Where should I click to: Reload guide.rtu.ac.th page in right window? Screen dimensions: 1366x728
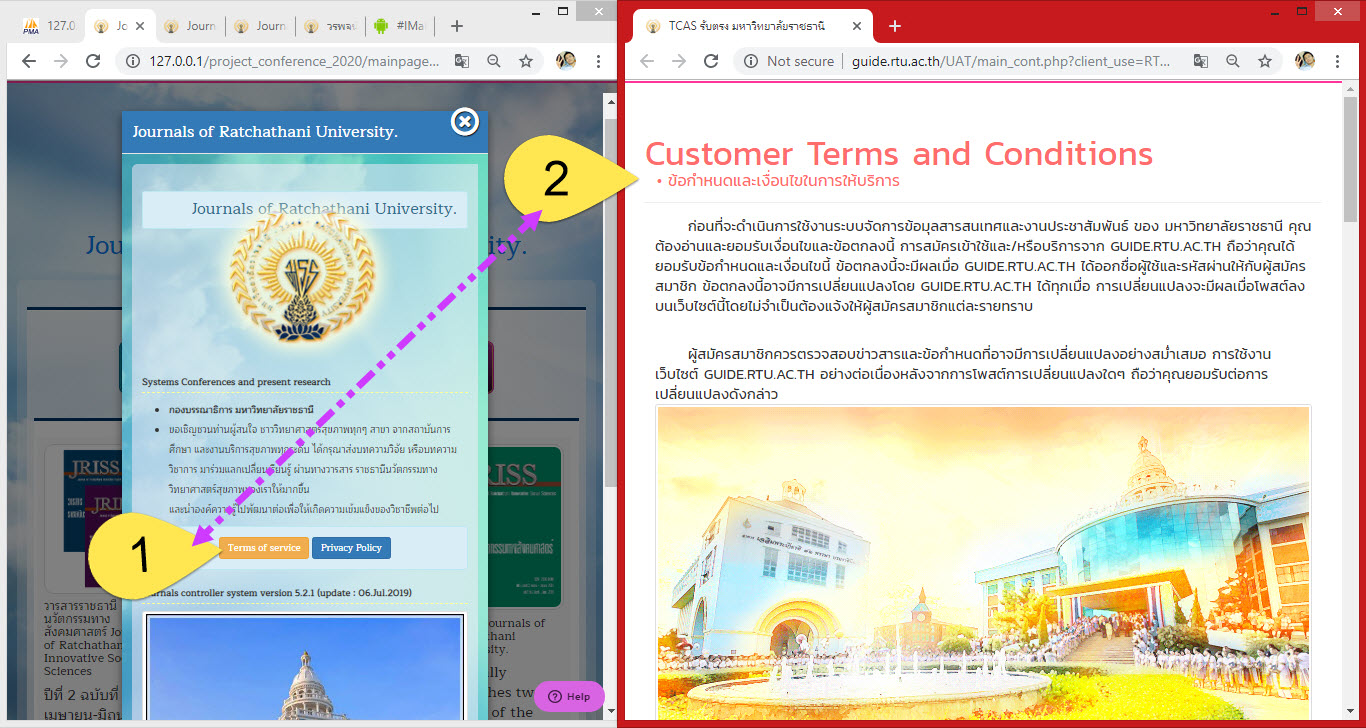point(711,61)
